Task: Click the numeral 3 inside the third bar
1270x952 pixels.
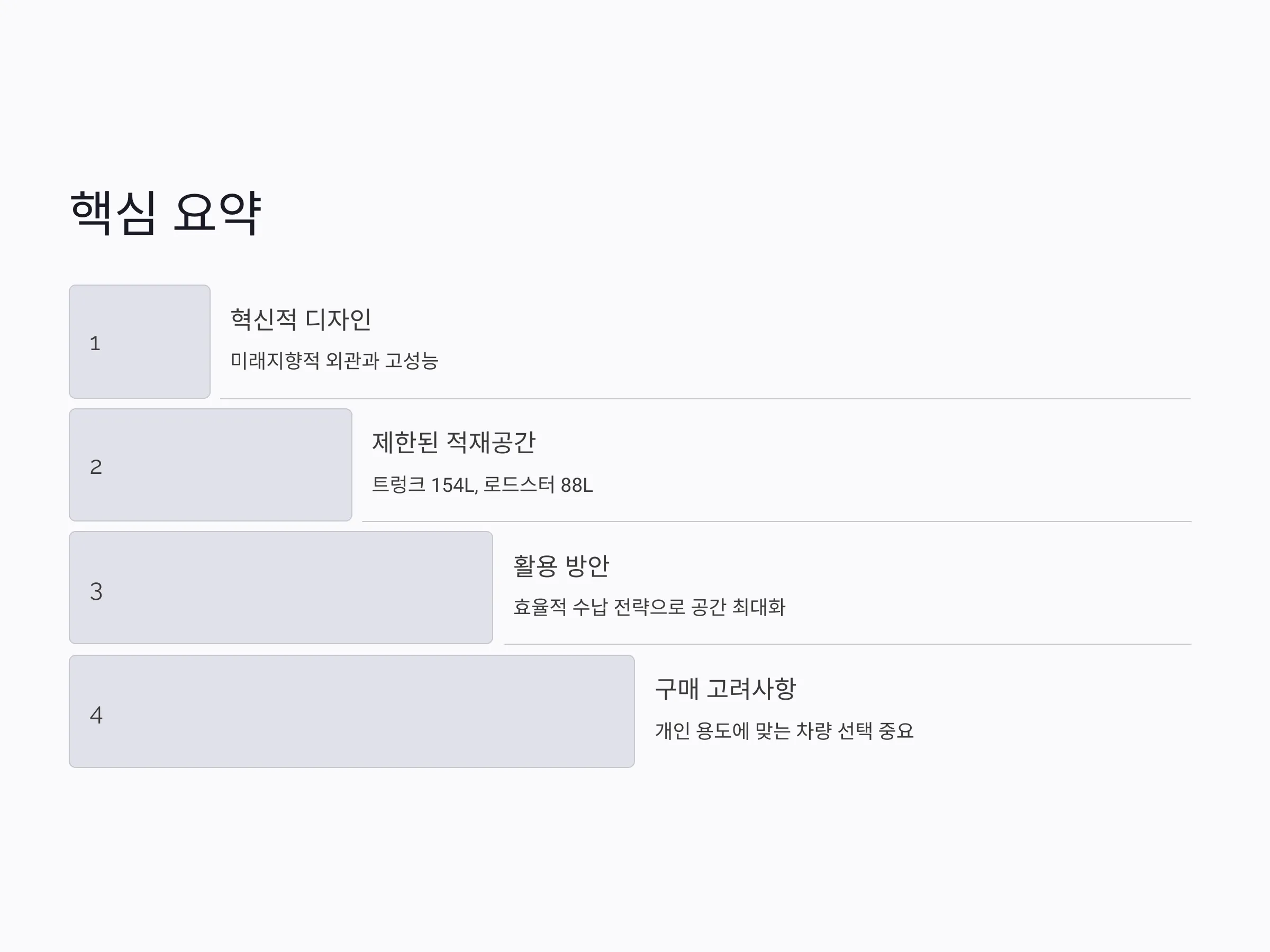Action: (x=96, y=591)
